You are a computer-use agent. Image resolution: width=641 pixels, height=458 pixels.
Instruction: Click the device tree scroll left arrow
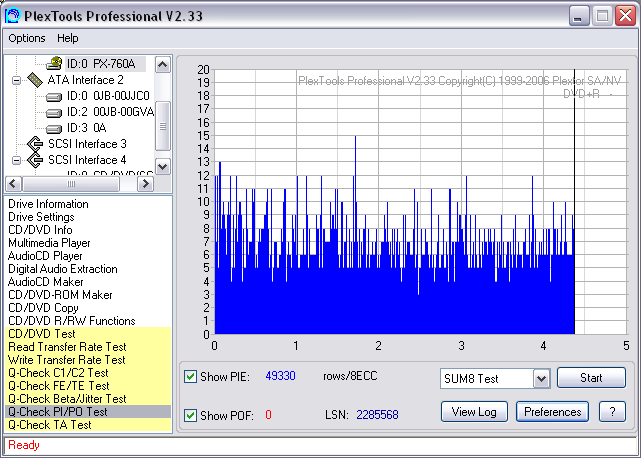pos(13,184)
